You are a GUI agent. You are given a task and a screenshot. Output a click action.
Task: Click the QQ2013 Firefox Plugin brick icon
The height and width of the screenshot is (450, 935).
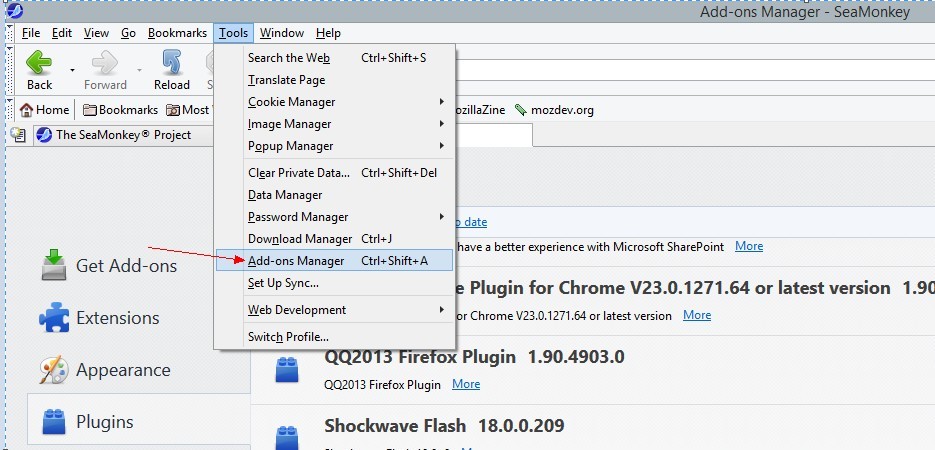[x=288, y=370]
